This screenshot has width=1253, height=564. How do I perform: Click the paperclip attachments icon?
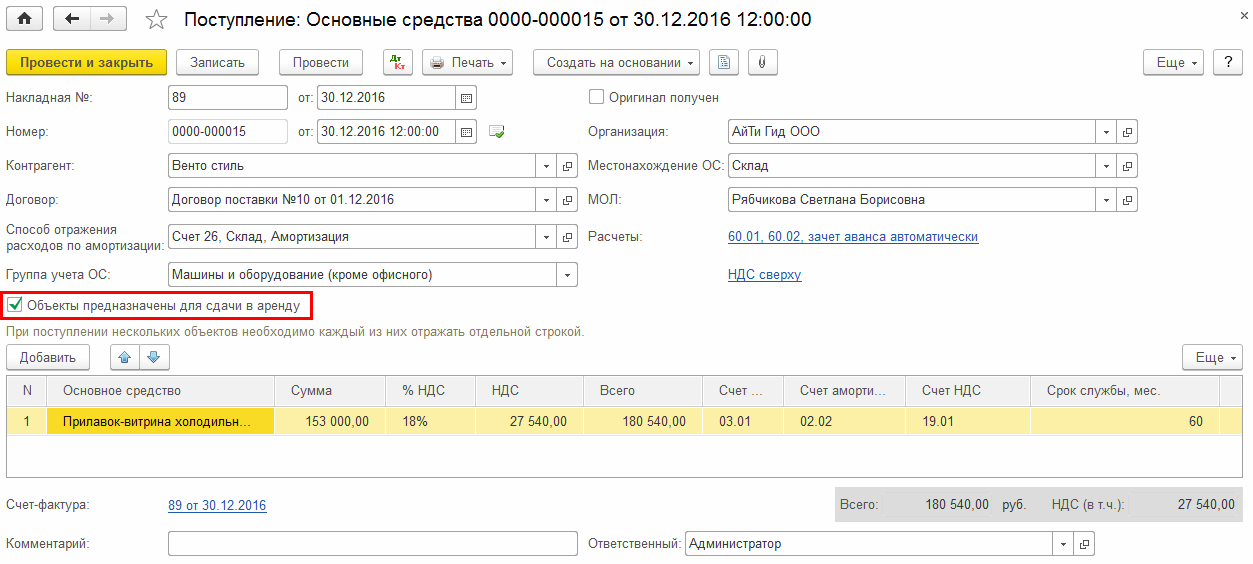[762, 62]
